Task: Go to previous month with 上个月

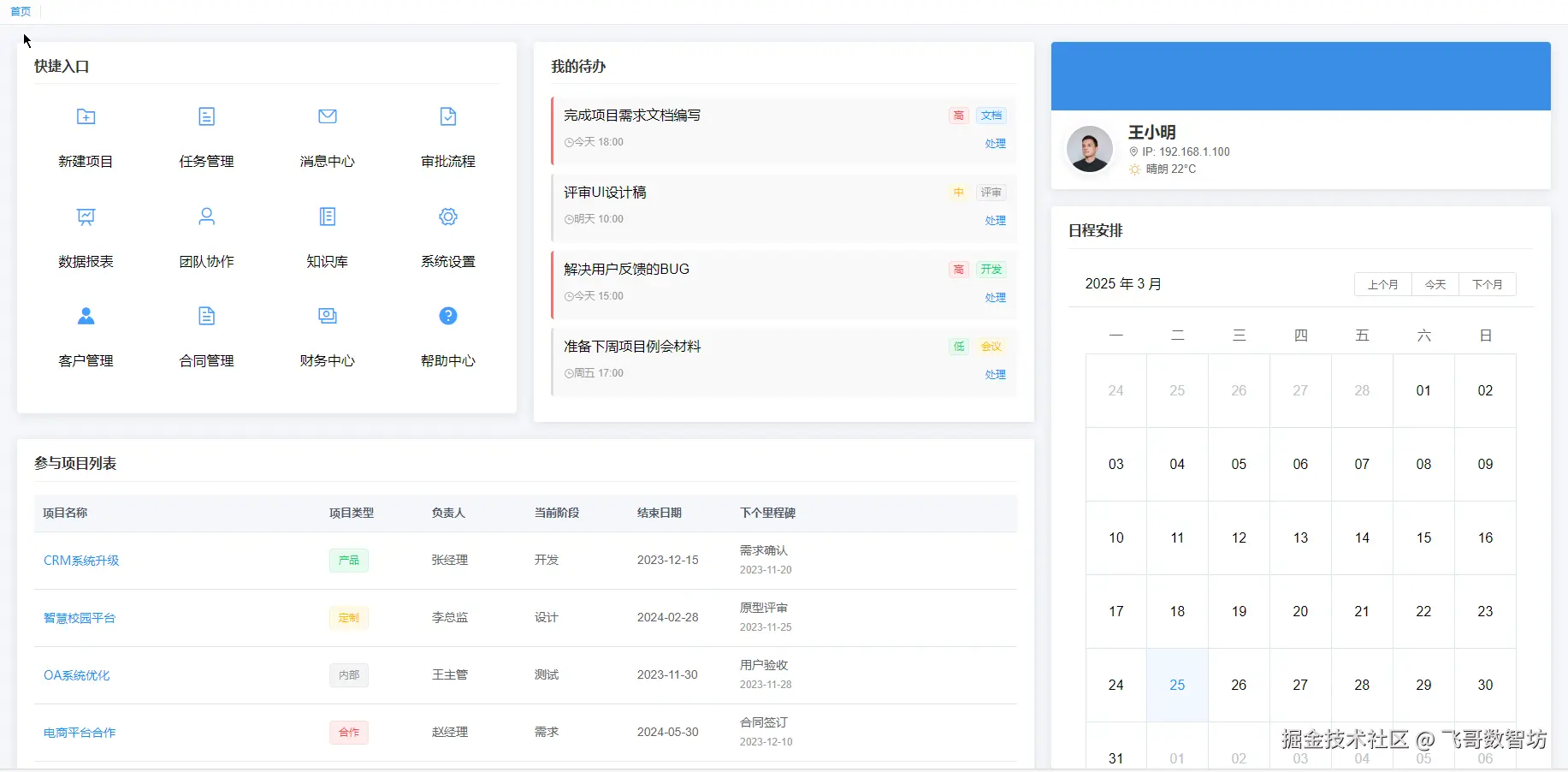Action: pos(1383,284)
